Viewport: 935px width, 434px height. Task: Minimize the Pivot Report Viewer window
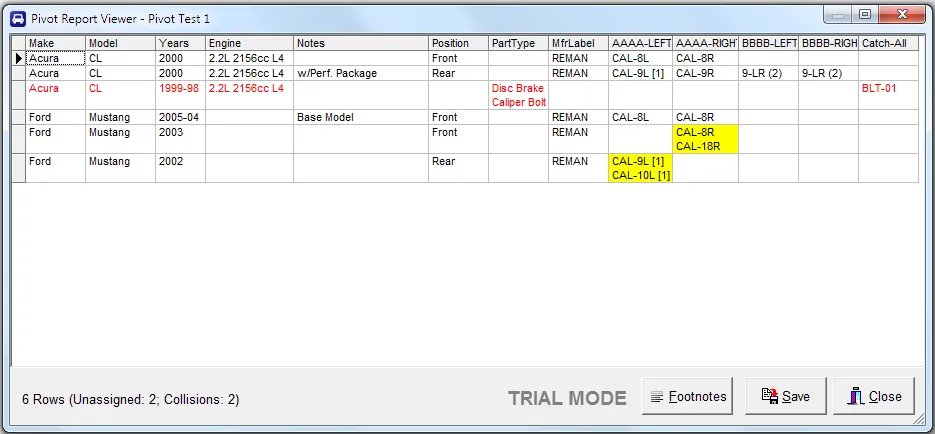point(838,15)
